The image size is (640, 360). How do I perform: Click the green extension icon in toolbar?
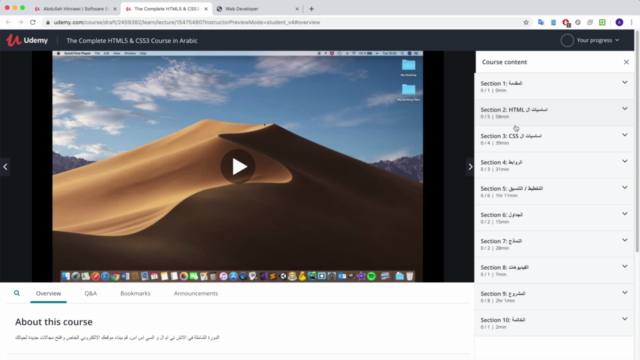pyautogui.click(x=602, y=22)
